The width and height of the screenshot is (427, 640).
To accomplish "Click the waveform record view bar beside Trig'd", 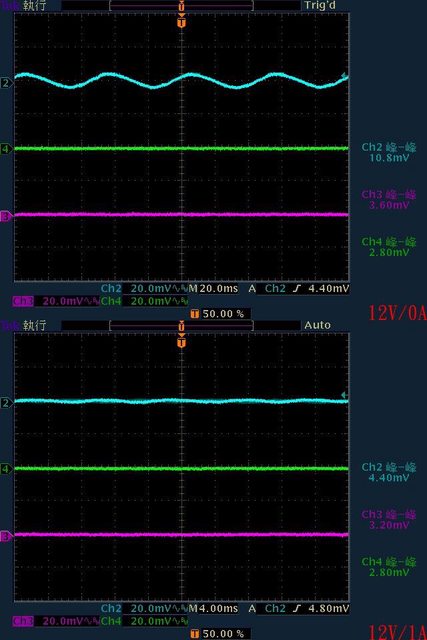I will point(182,6).
